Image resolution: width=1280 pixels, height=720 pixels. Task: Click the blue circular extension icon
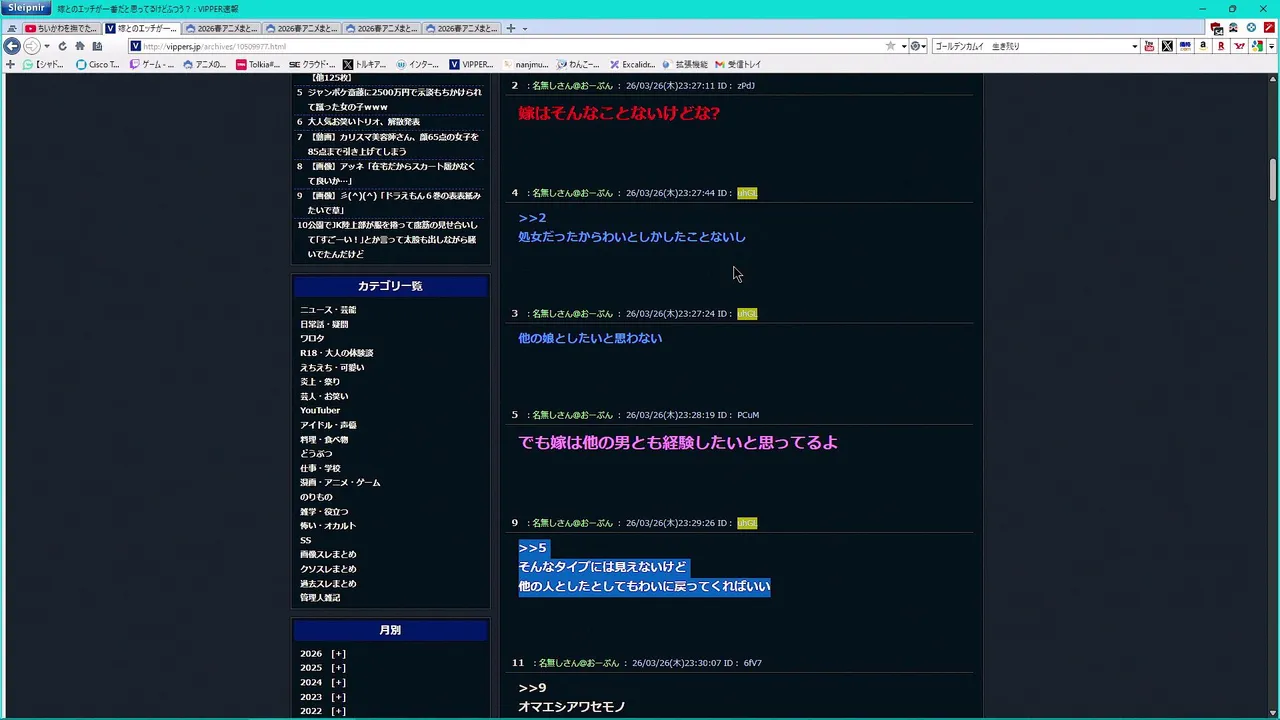(x=1251, y=28)
